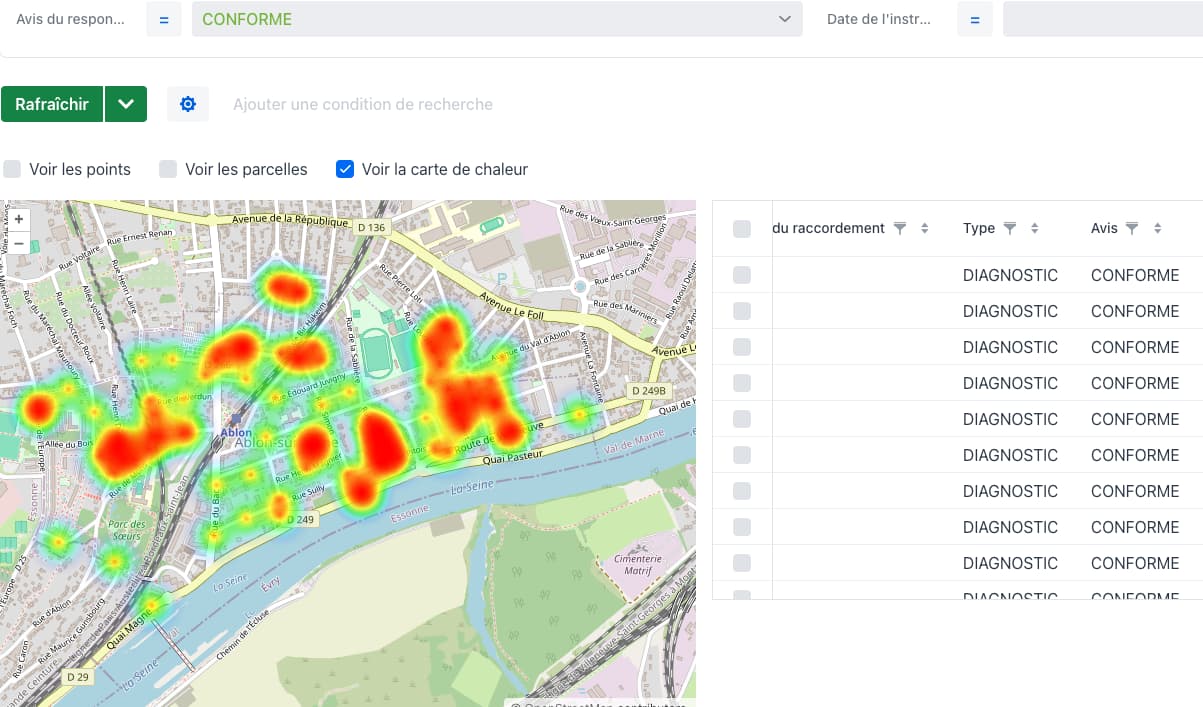Click the equals operator icon near Avis du respon
Image resolution: width=1203 pixels, height=707 pixels.
click(163, 18)
